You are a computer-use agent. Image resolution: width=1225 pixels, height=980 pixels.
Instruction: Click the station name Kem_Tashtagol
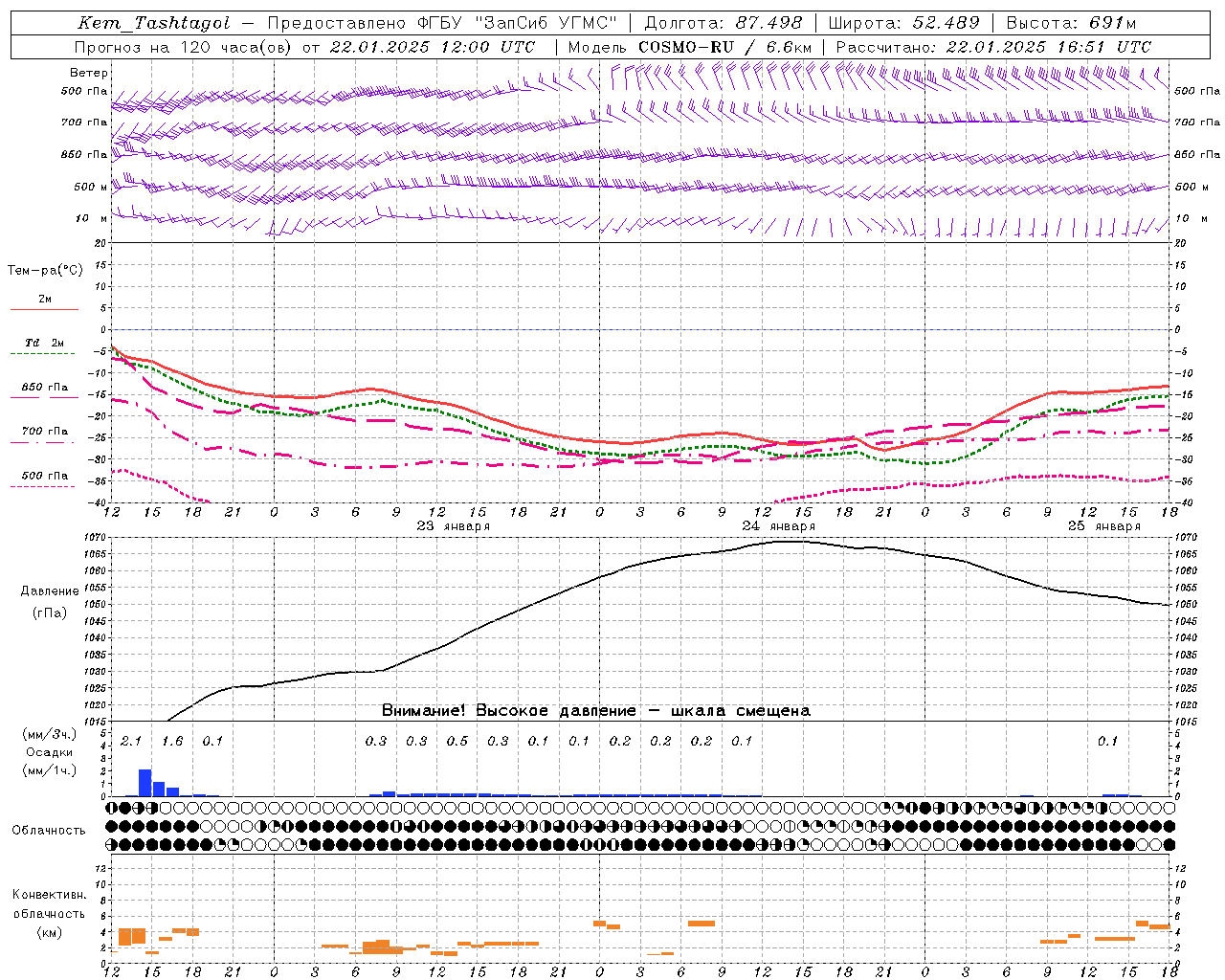click(x=154, y=23)
